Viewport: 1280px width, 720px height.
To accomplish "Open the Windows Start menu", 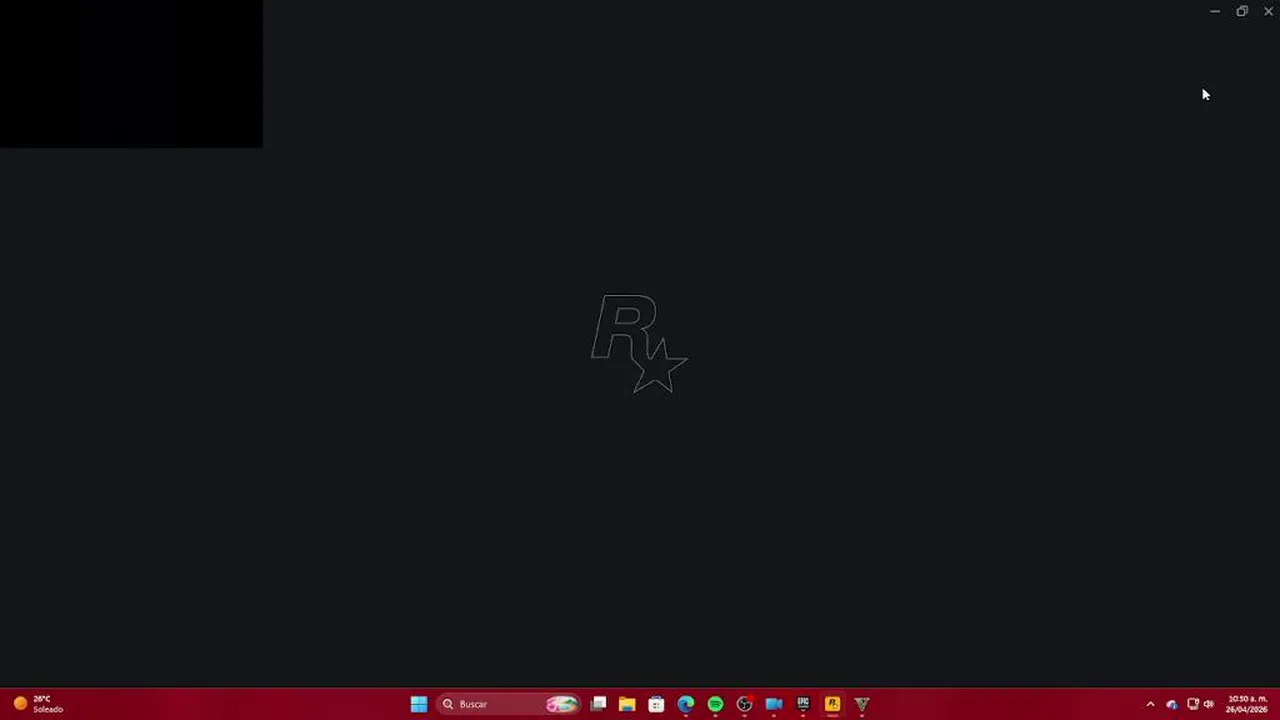I will click(x=419, y=704).
